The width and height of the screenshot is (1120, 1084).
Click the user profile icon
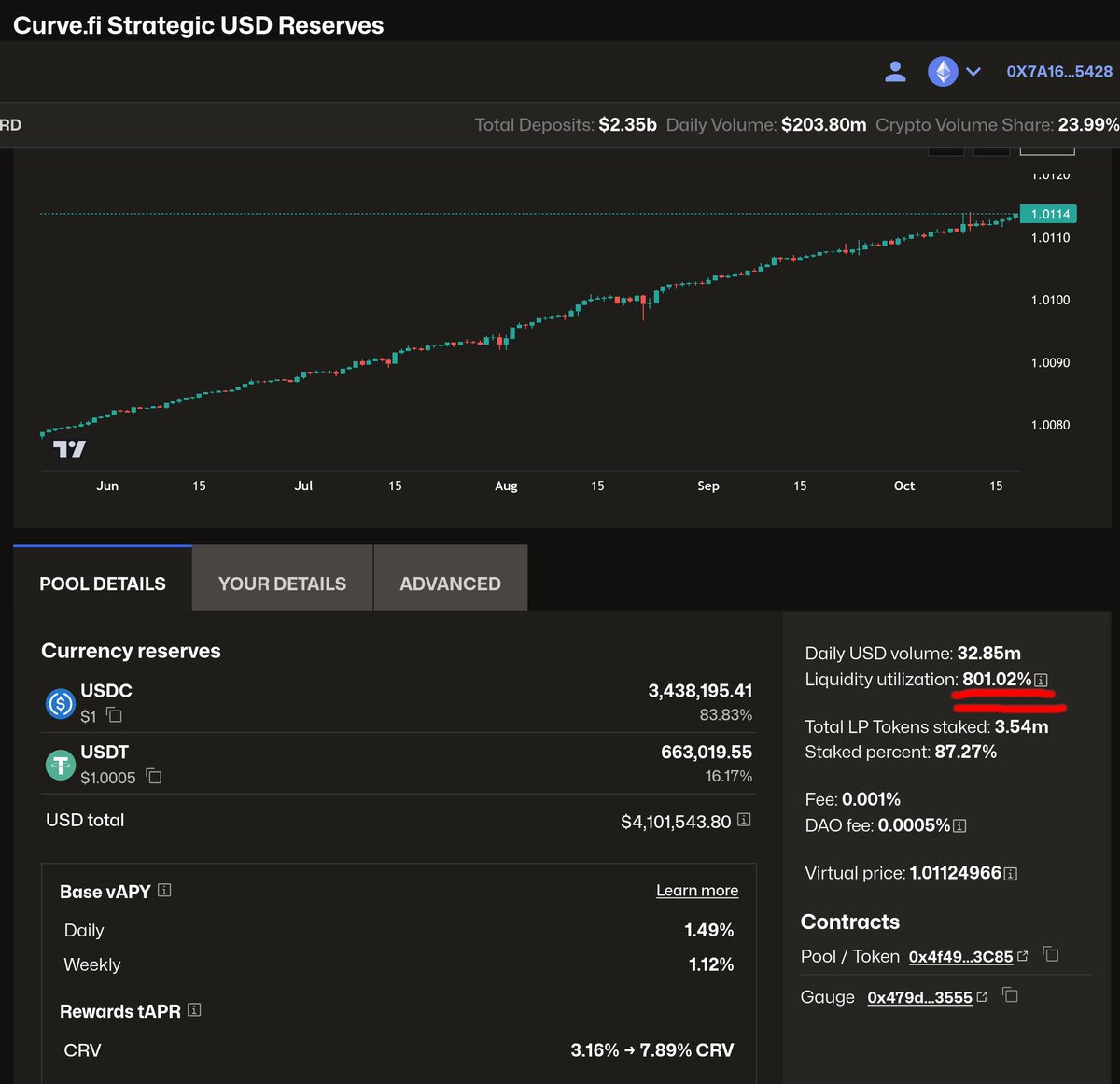tap(895, 72)
